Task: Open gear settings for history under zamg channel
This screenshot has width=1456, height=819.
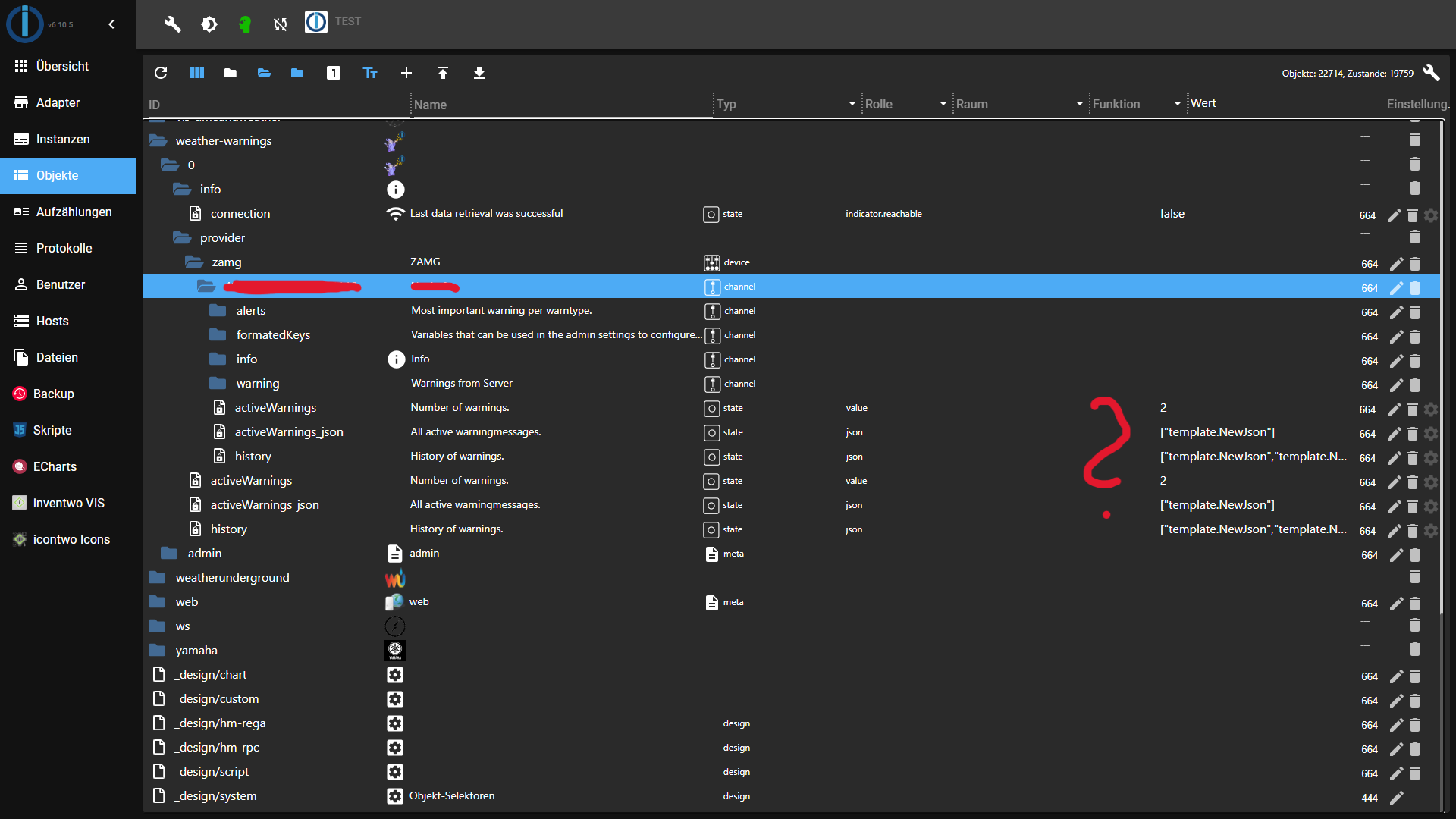Action: coord(1431,458)
